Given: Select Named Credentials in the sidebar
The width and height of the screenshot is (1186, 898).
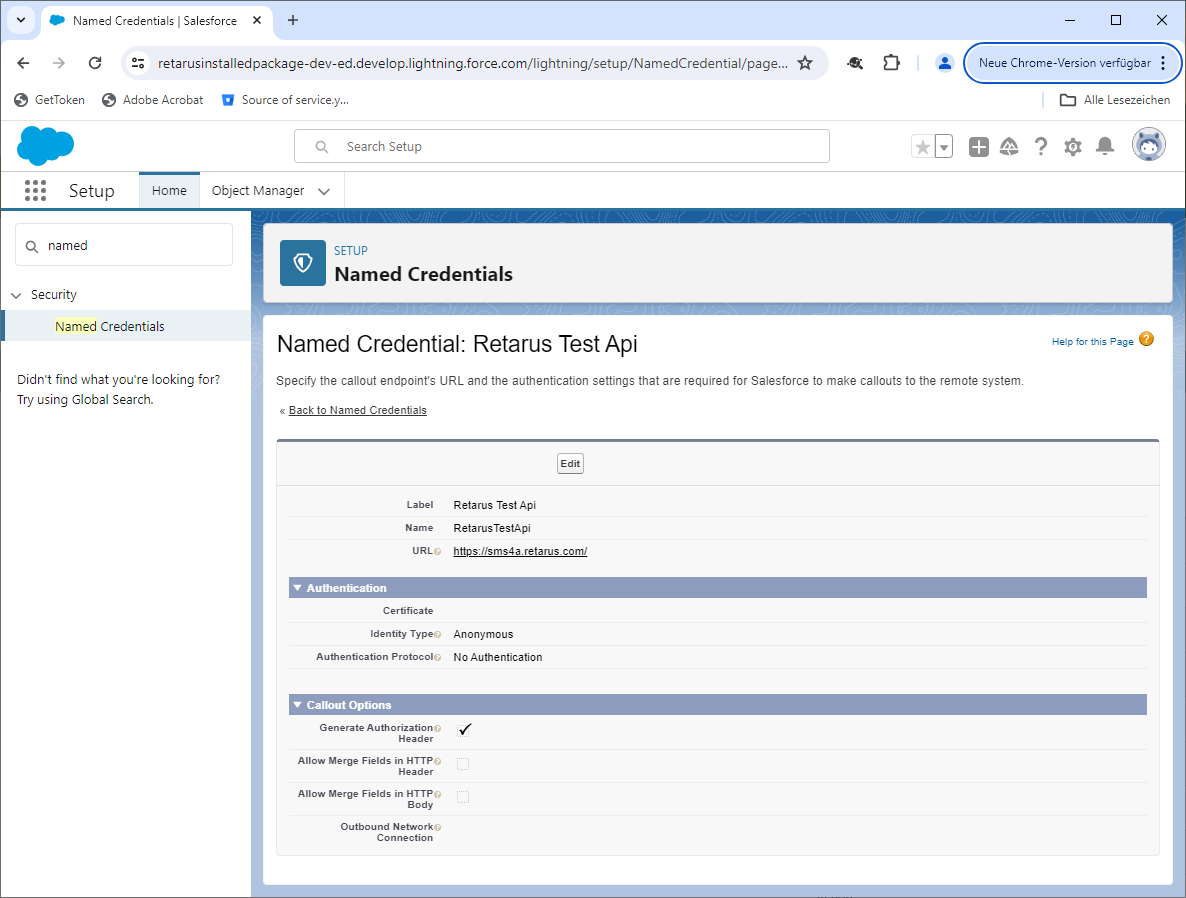Looking at the screenshot, I should [110, 326].
